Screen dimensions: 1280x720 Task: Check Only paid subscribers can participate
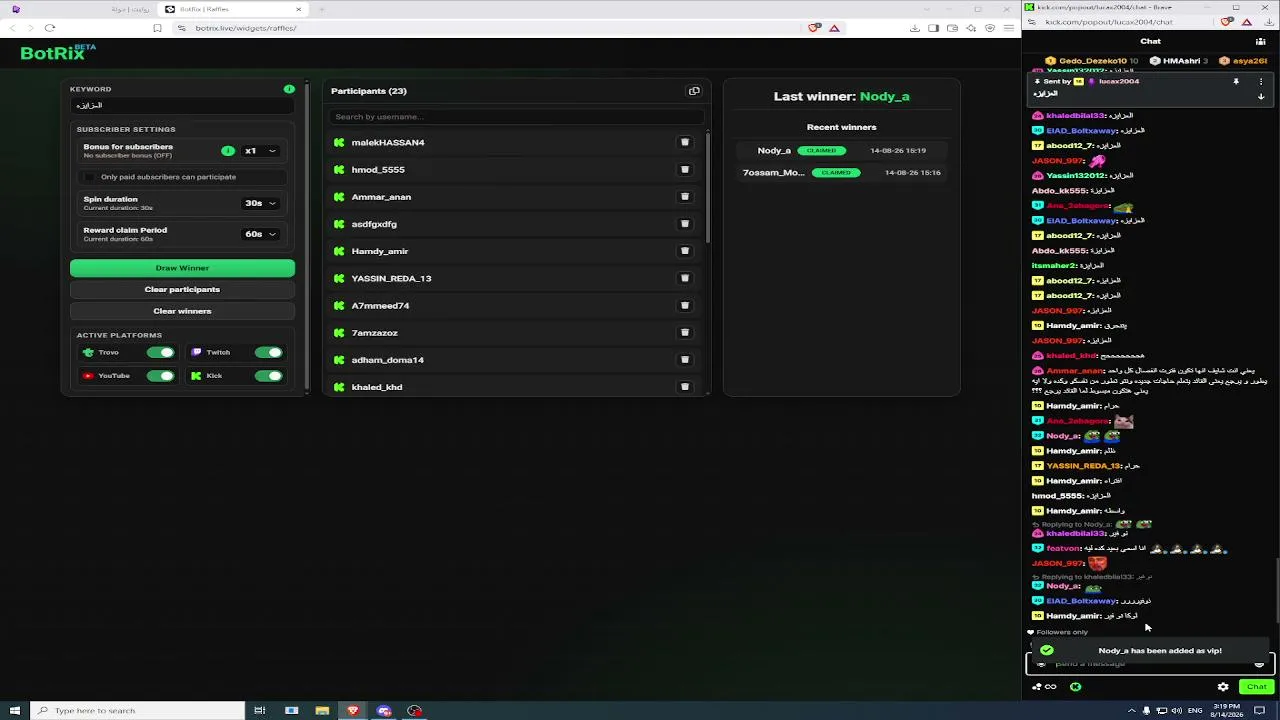click(x=90, y=177)
